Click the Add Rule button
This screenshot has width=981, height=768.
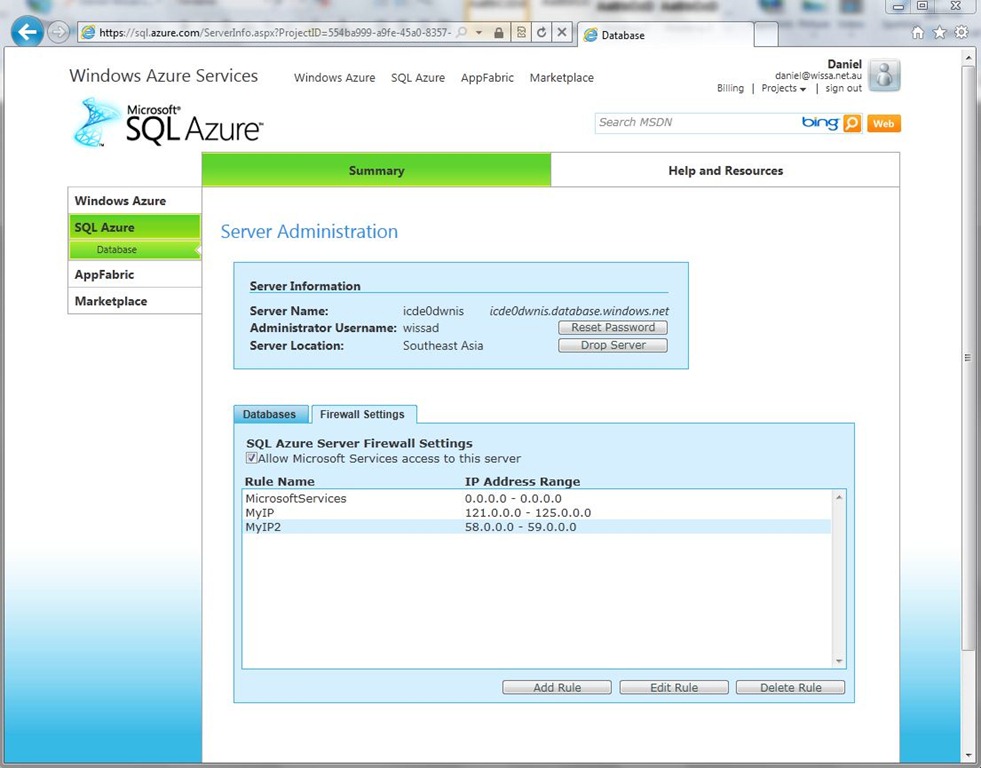(x=557, y=688)
